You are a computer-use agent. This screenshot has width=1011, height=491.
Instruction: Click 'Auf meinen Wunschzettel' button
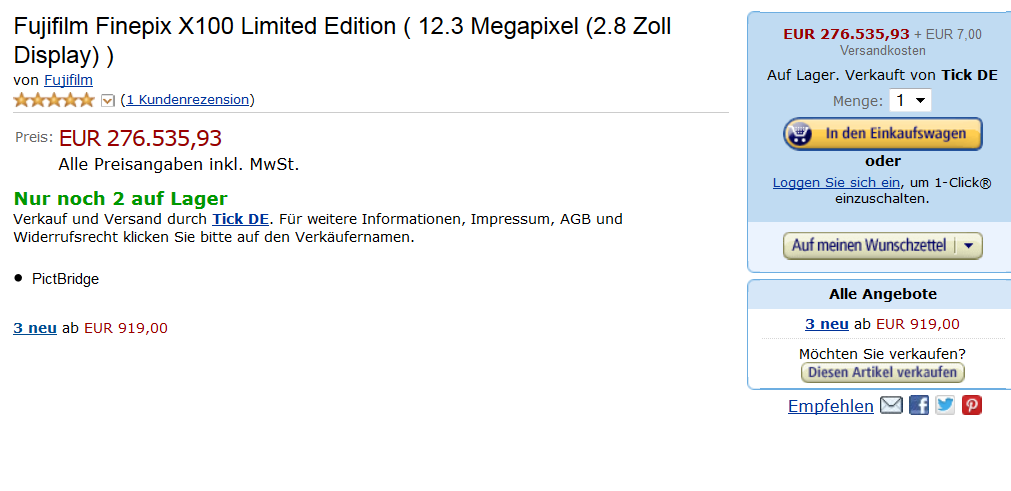point(869,246)
